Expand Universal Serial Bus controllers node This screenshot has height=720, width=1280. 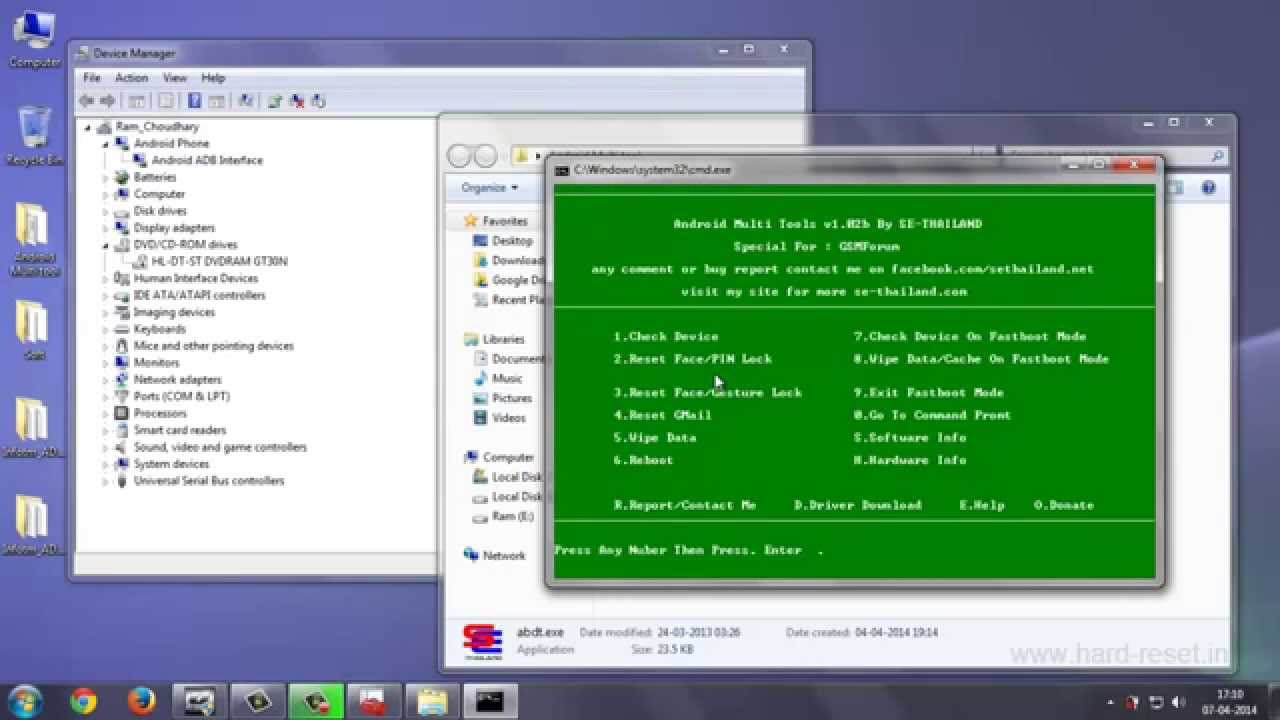coord(105,481)
